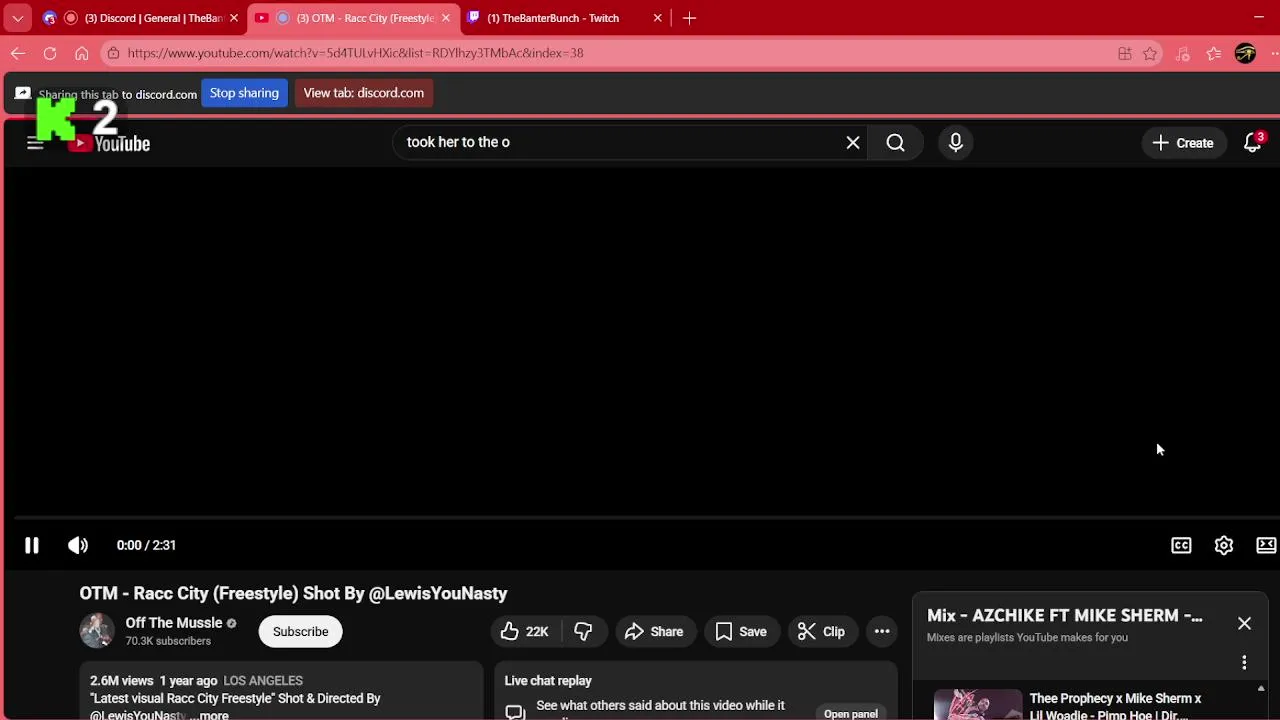
Task: Toggle closed captions CC button
Action: coord(1181,545)
